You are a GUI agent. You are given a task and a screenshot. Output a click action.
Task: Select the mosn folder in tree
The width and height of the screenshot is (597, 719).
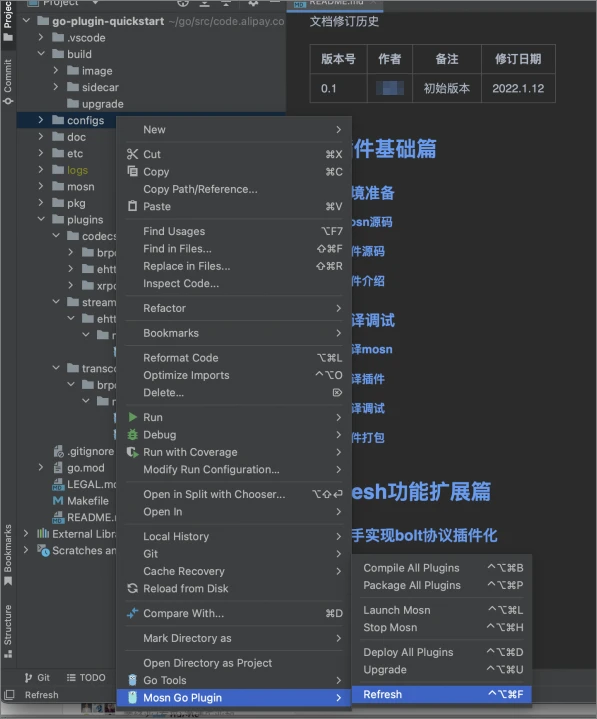81,187
